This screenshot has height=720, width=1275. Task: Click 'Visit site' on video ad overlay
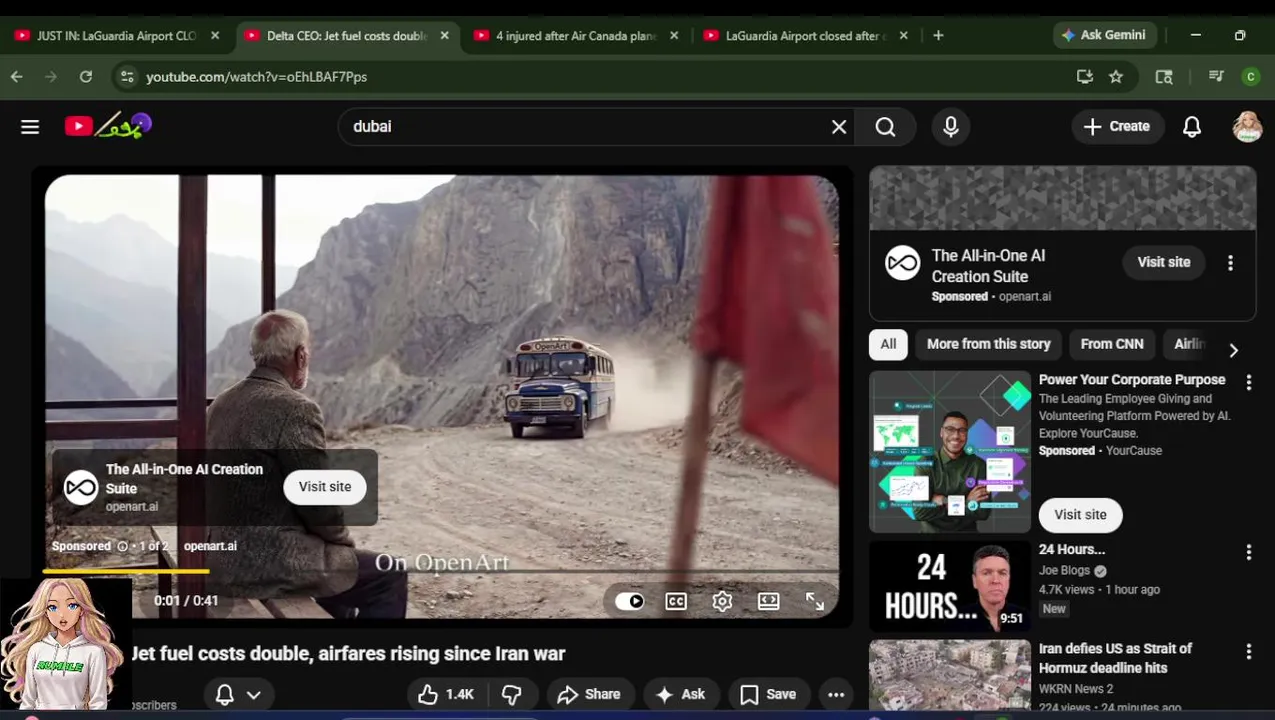[325, 487]
